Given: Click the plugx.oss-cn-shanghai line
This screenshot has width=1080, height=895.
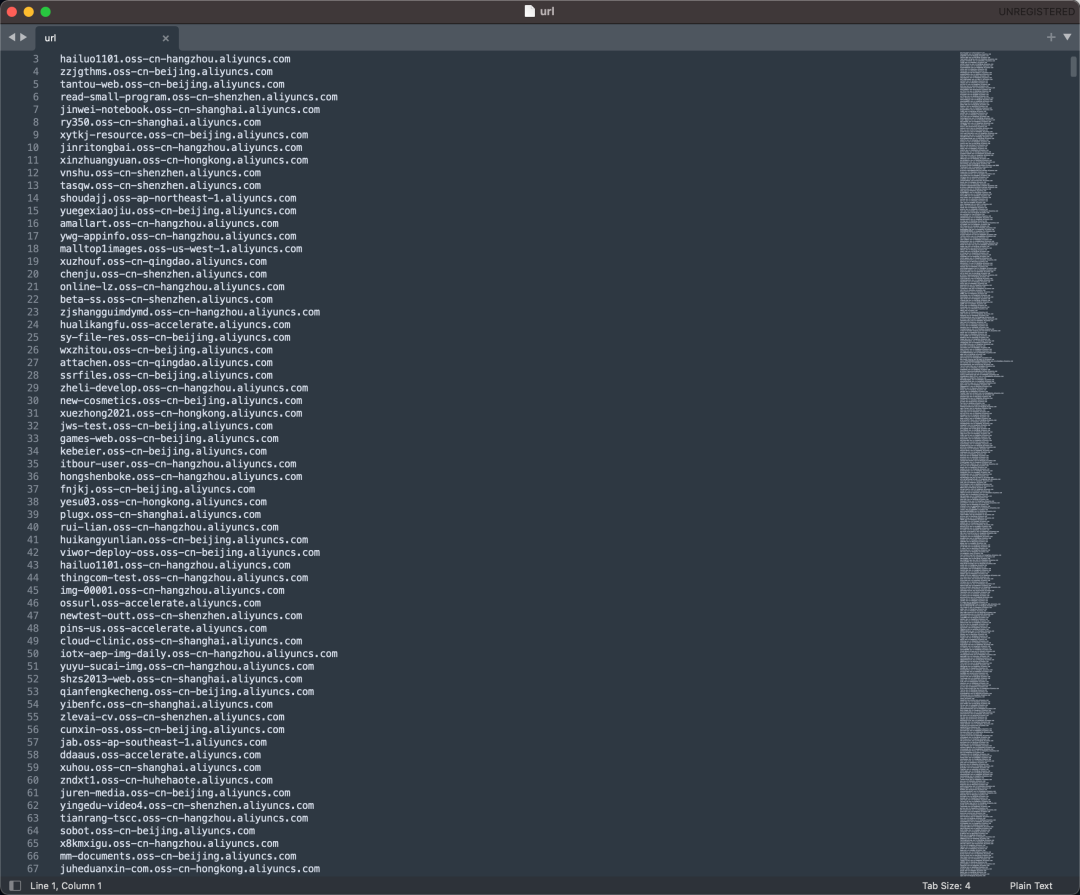Looking at the screenshot, I should pyautogui.click(x=160, y=515).
